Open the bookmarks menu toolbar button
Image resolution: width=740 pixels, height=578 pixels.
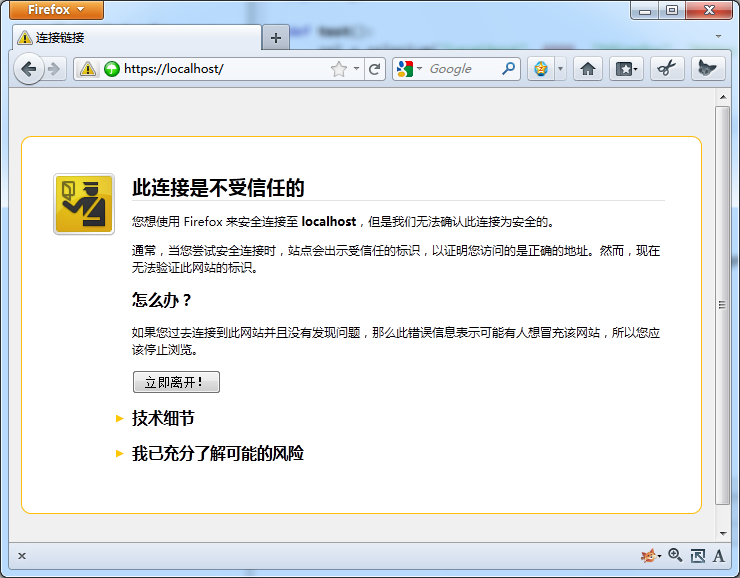626,69
